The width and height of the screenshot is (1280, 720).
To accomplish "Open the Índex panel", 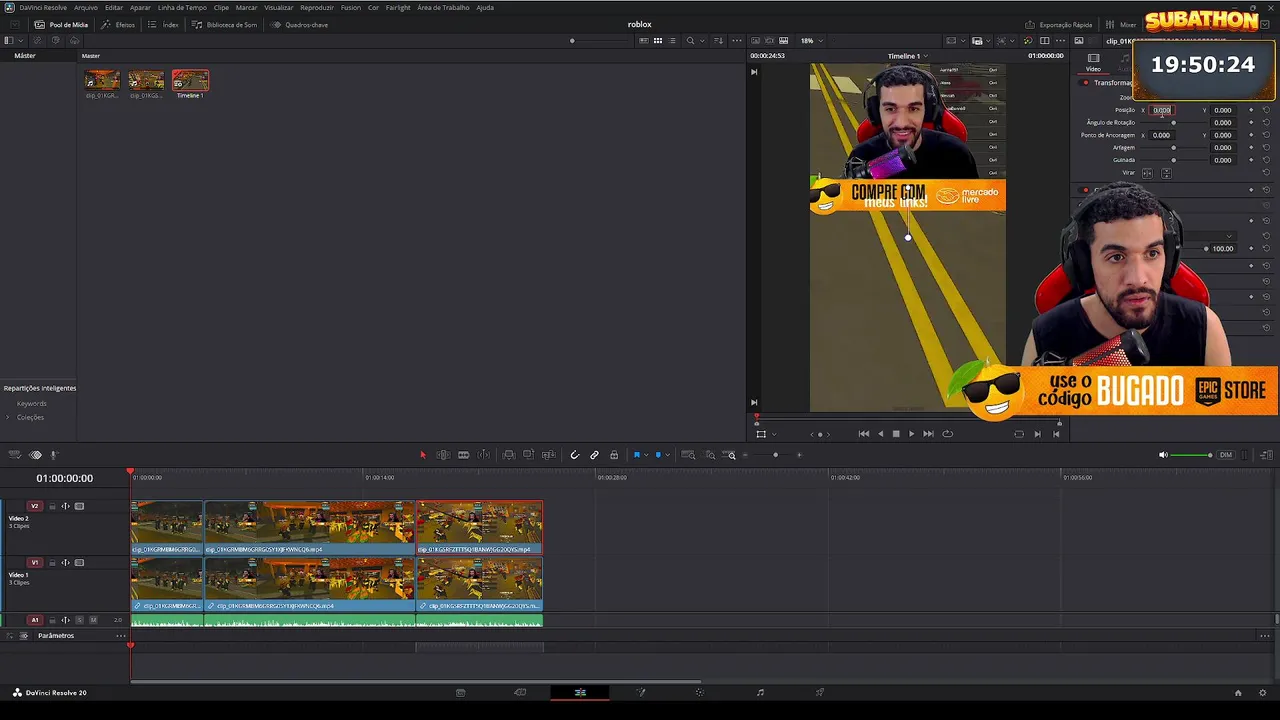I will pos(163,25).
